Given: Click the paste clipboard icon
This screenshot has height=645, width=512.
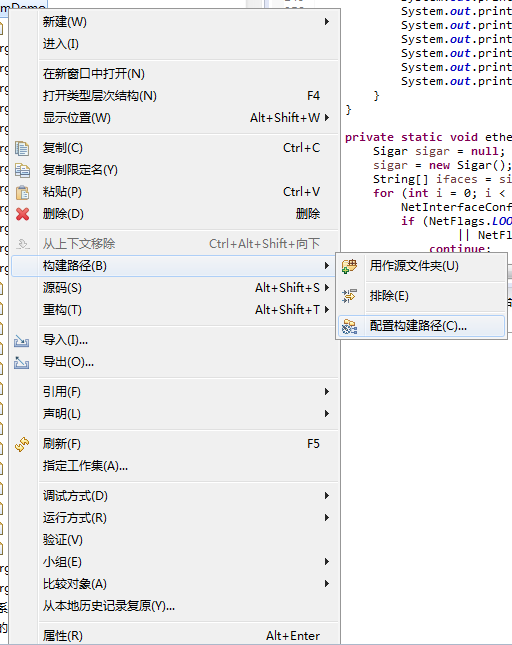Looking at the screenshot, I should point(22,192).
